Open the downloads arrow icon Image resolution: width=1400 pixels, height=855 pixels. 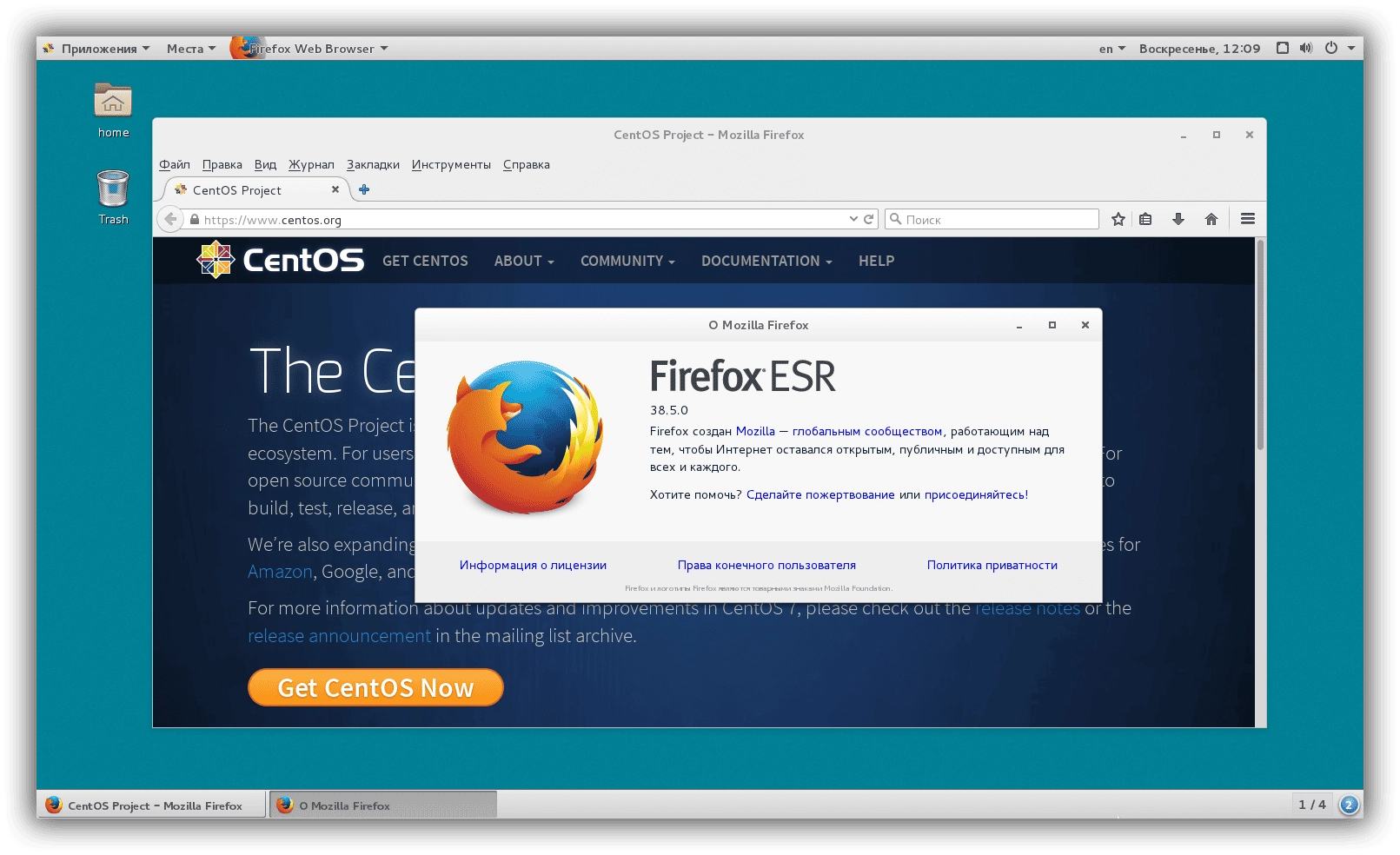[1178, 219]
